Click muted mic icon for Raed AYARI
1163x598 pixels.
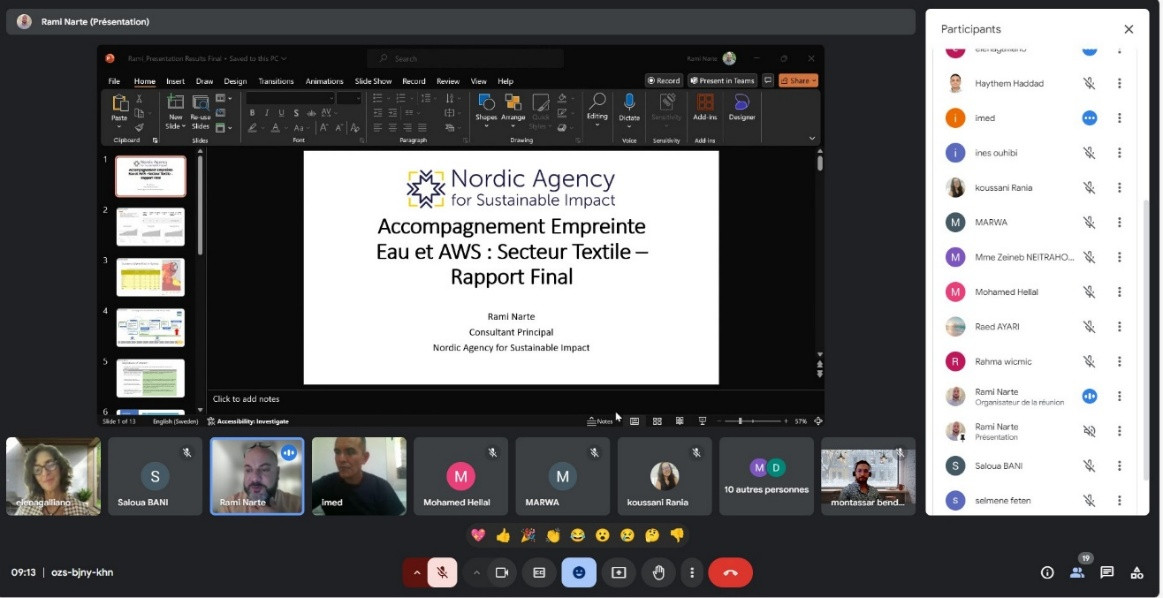point(1089,326)
